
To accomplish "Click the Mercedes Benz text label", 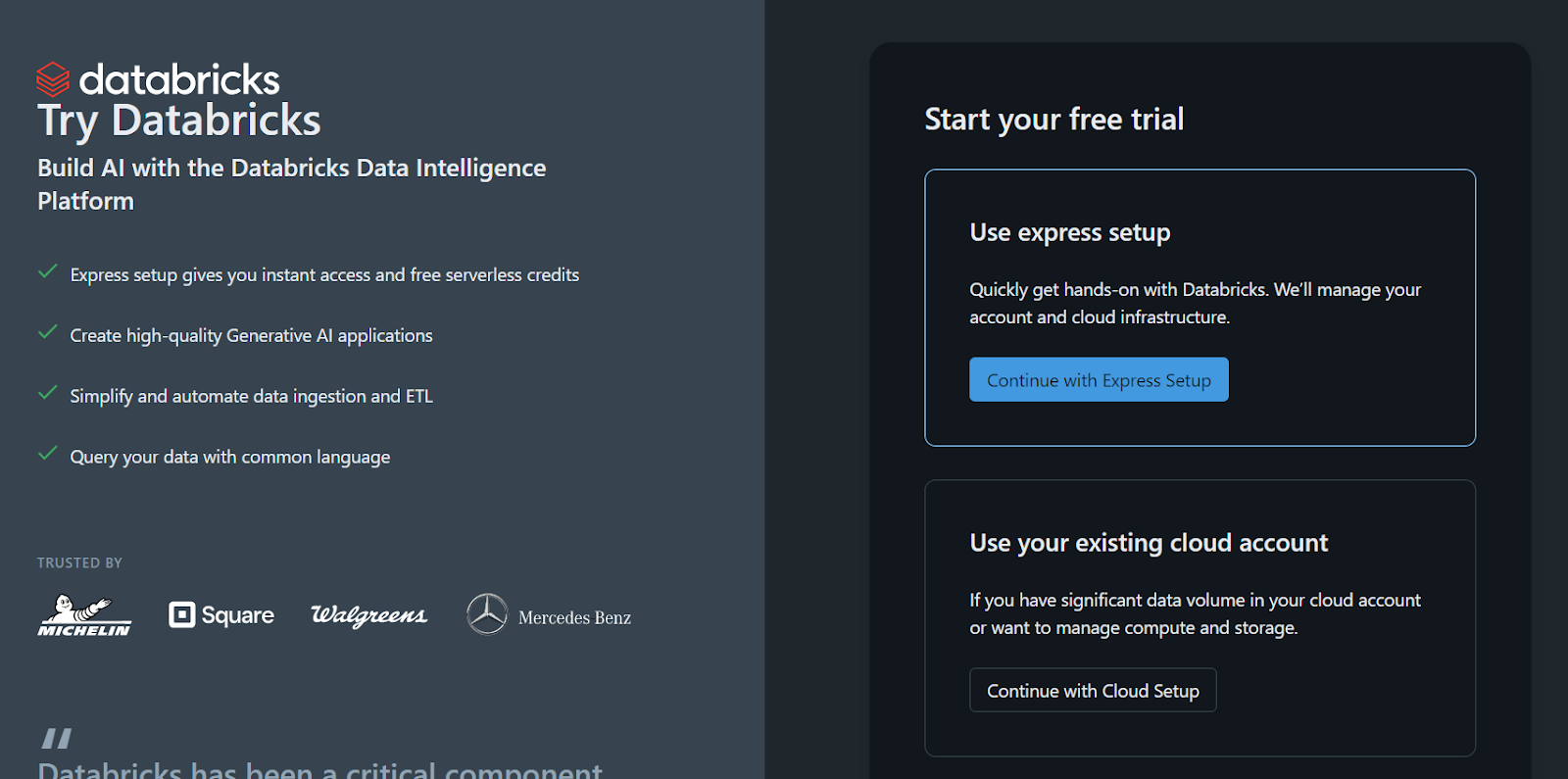I will coord(574,617).
